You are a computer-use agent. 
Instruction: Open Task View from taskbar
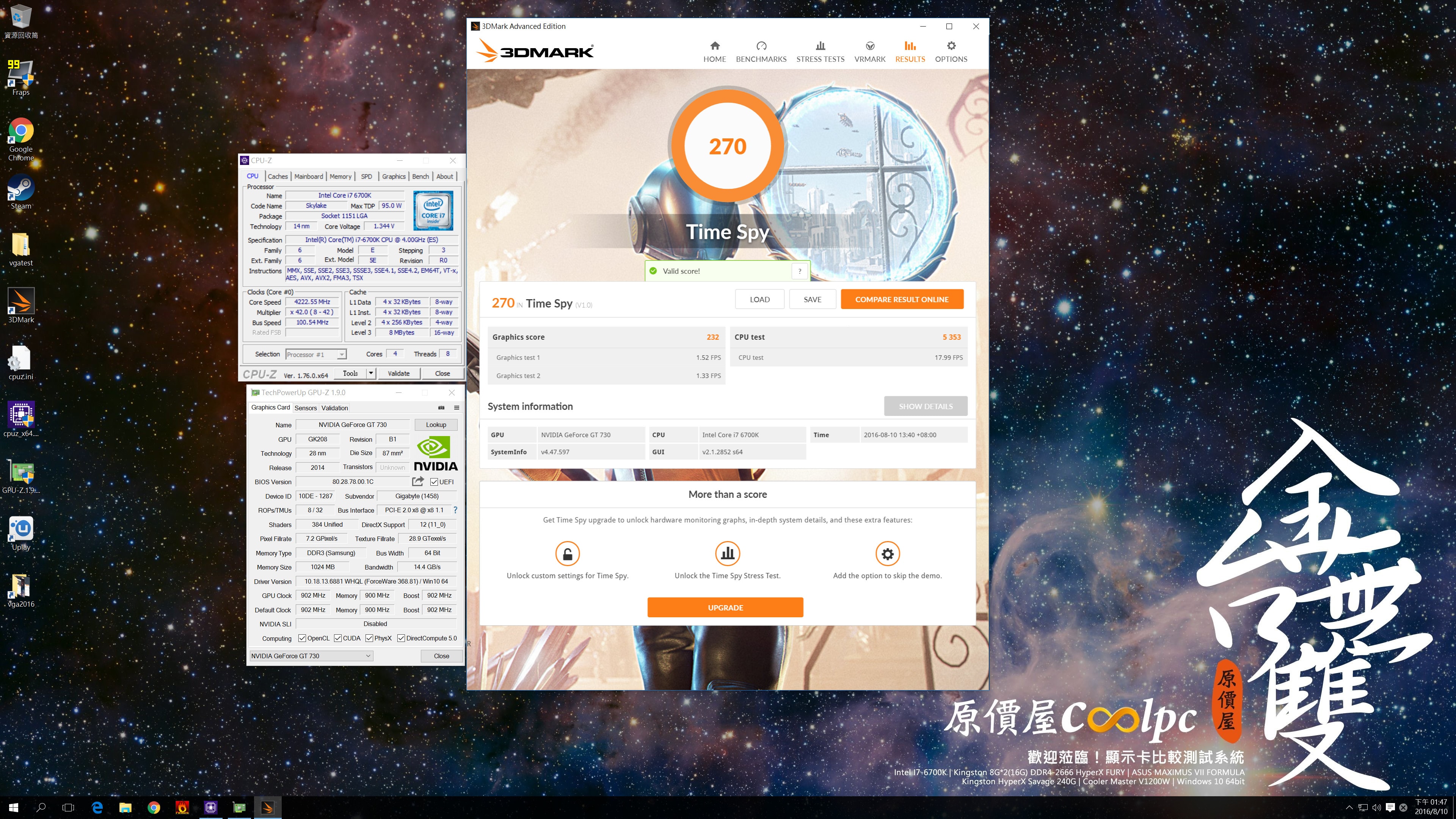(68, 807)
